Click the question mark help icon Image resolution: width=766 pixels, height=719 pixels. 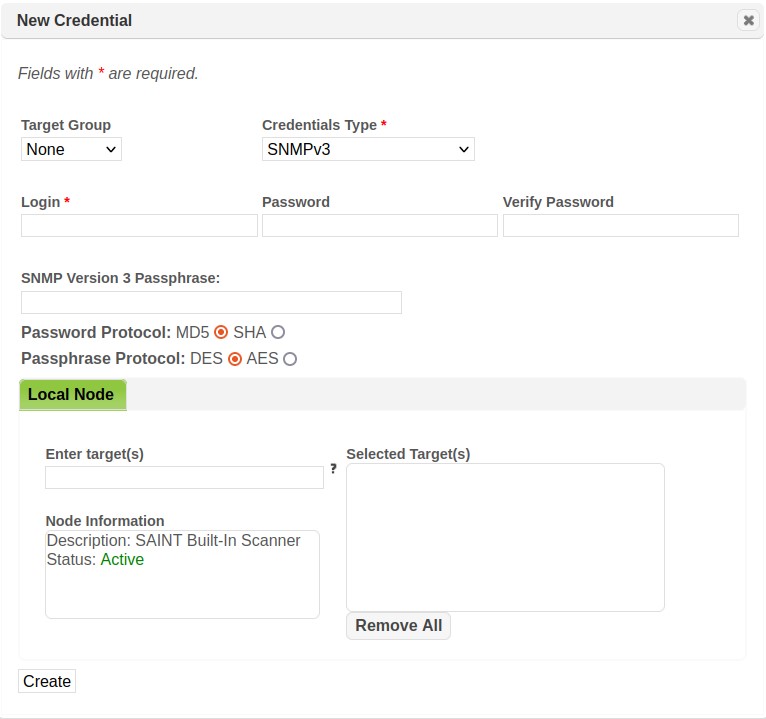pyautogui.click(x=333, y=468)
